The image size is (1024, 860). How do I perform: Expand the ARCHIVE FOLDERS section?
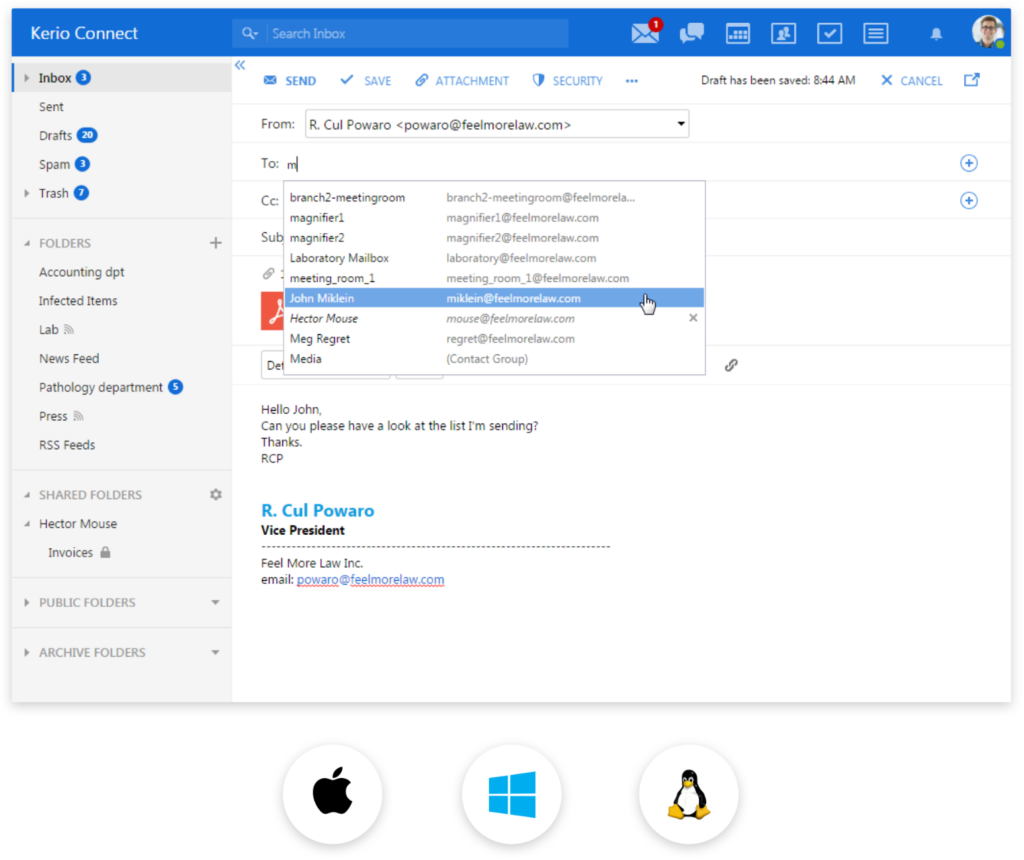26,652
